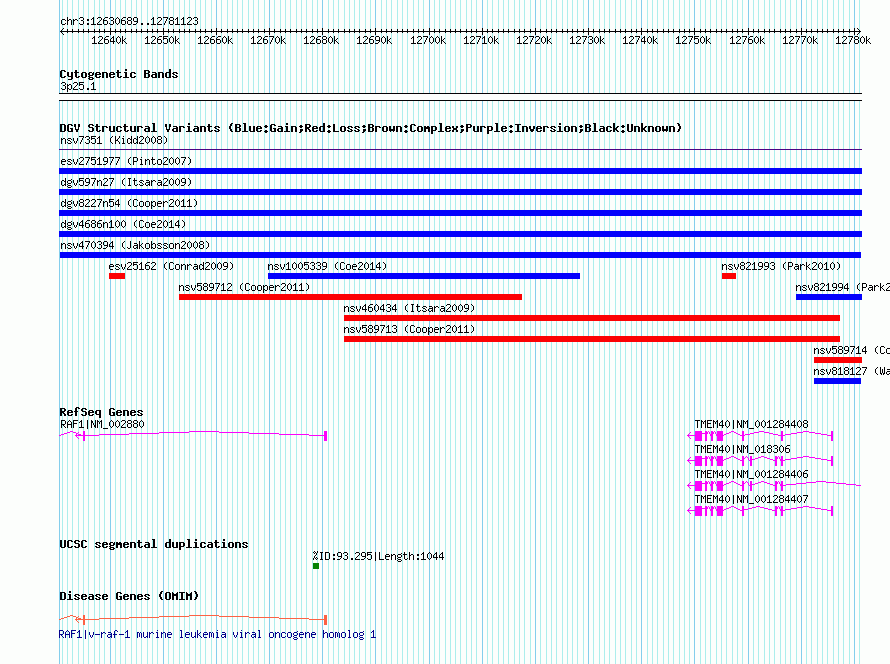Click the TMEM40|NM_001284406 transcript
This screenshot has width=890, height=664.
774,485
